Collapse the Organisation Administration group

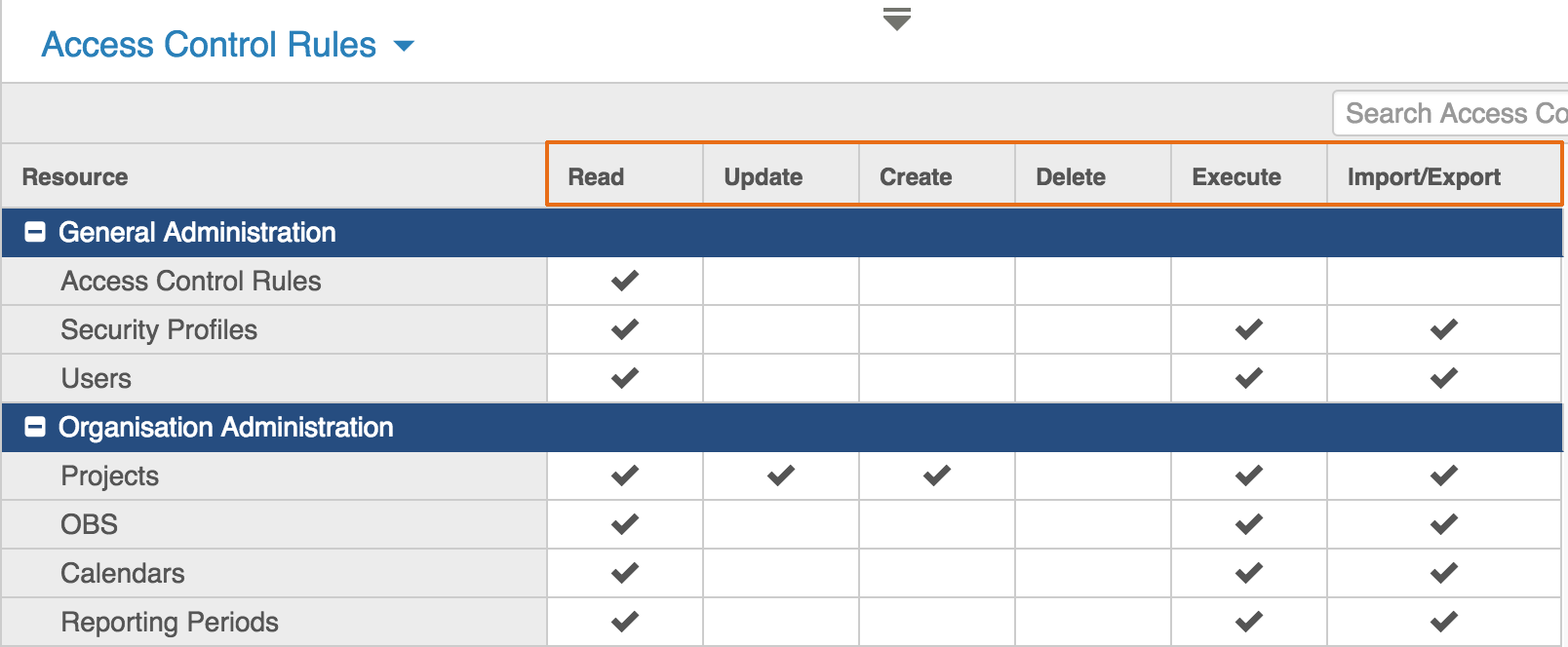point(35,427)
